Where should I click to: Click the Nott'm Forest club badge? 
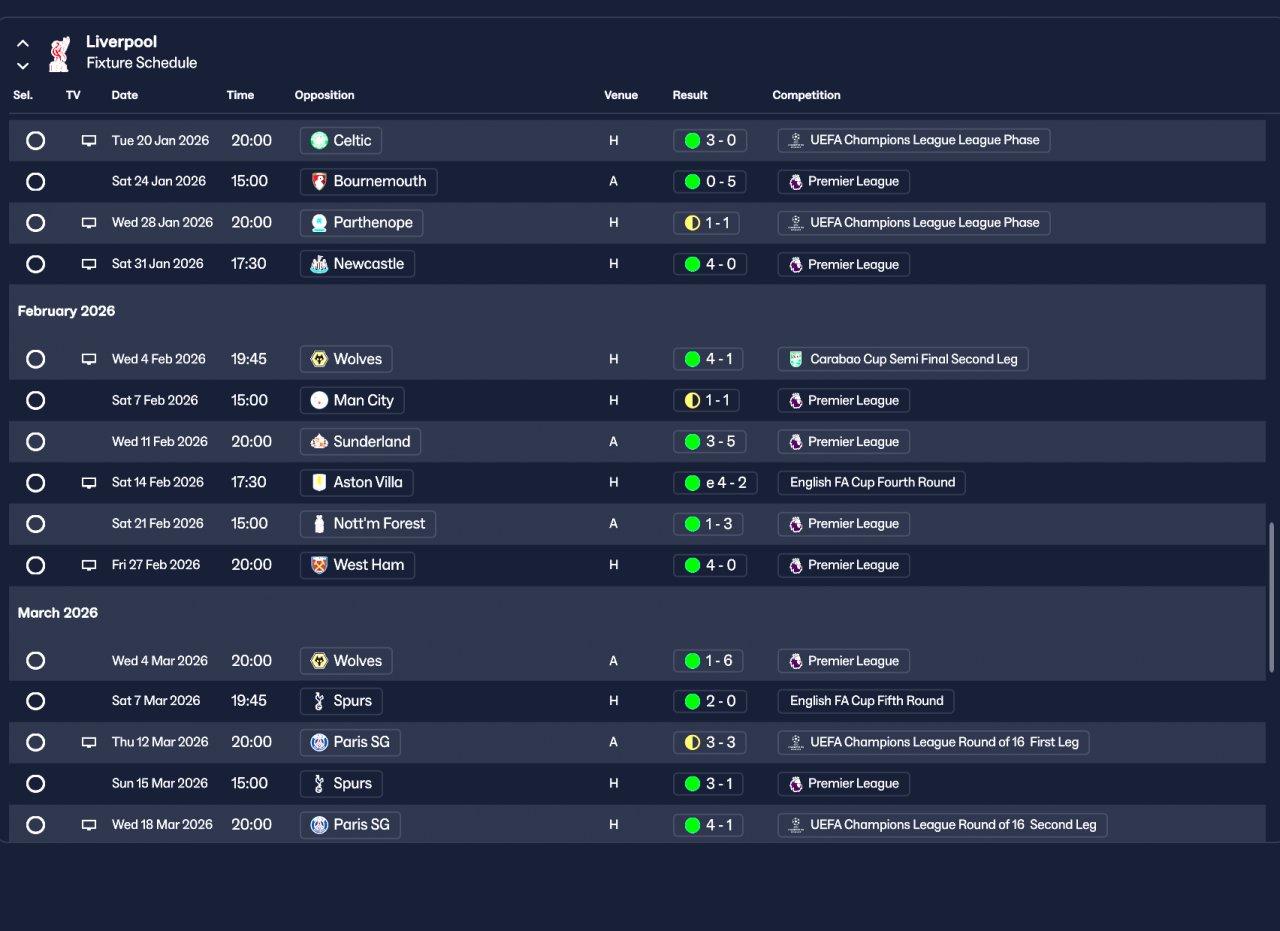319,524
